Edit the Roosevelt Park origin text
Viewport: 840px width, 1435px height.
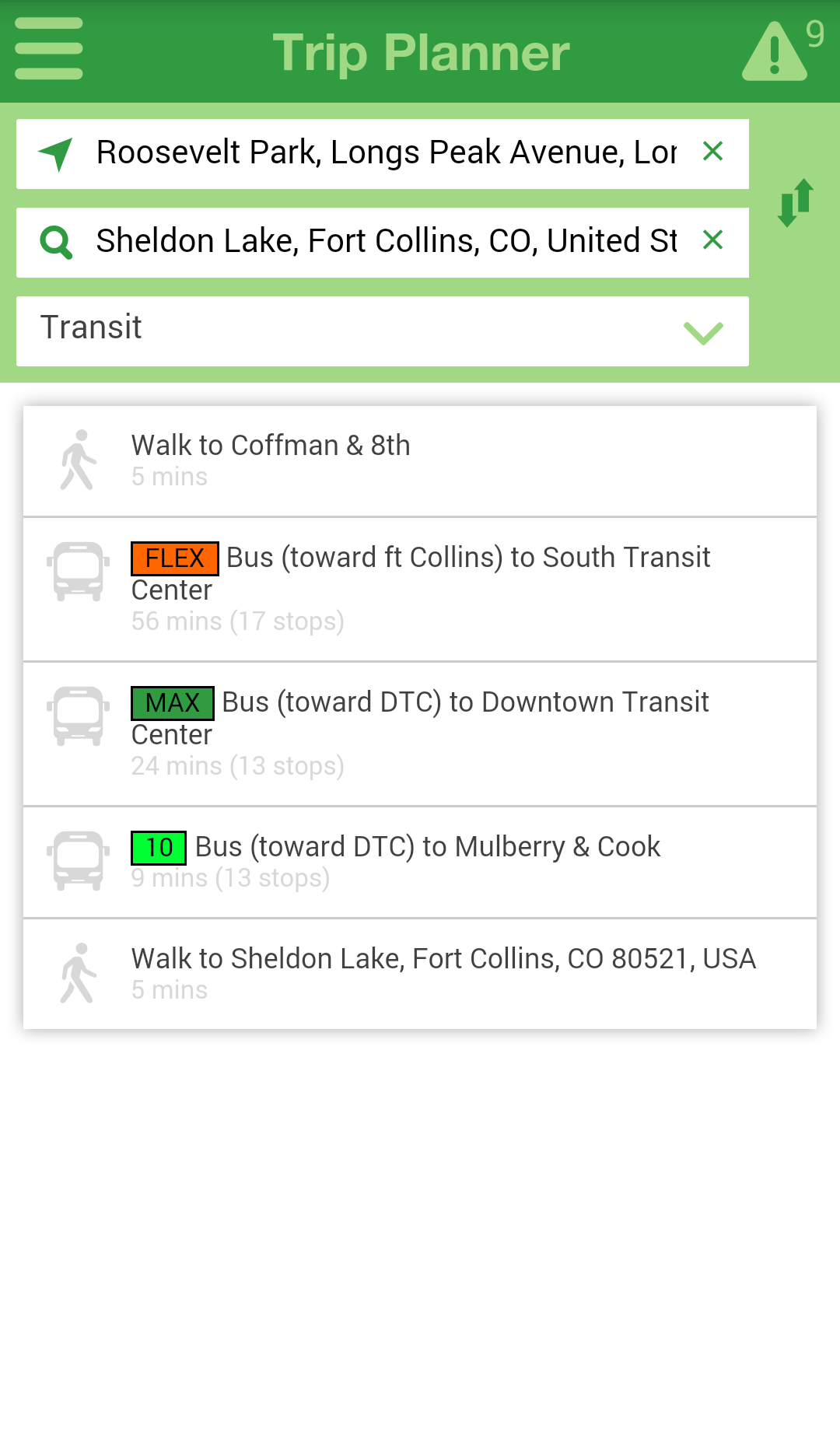(386, 152)
